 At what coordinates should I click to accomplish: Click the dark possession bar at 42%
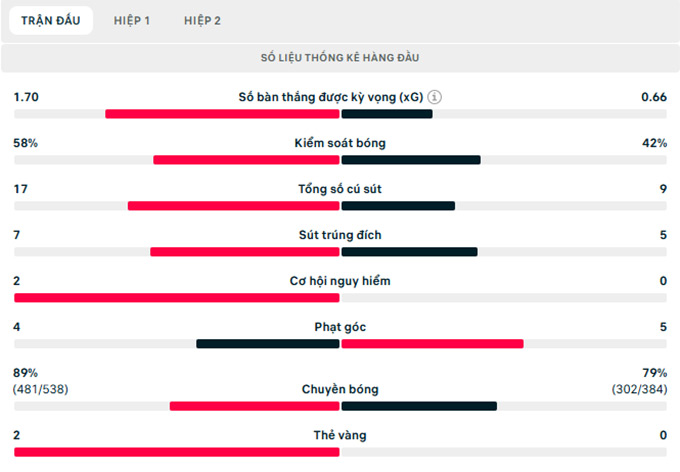click(411, 160)
